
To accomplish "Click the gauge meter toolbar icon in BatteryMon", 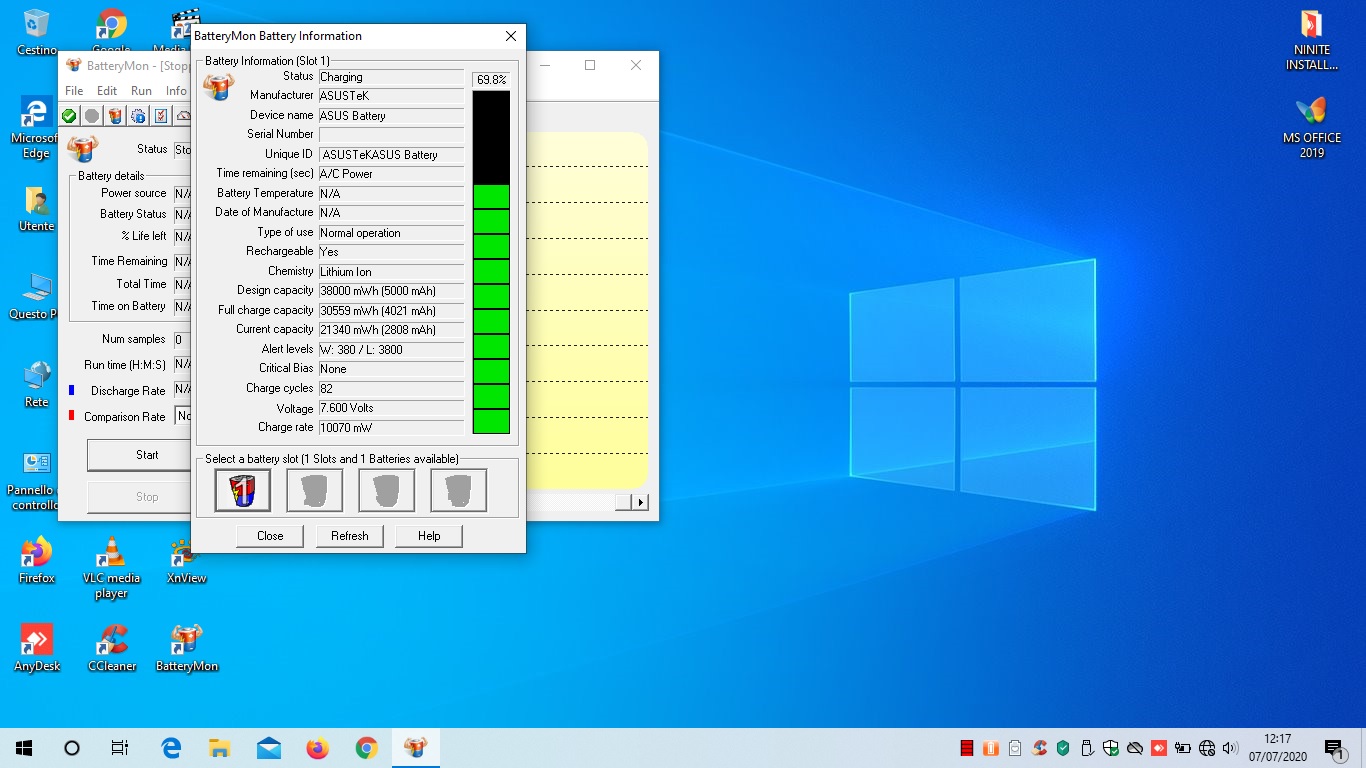I will (x=183, y=116).
